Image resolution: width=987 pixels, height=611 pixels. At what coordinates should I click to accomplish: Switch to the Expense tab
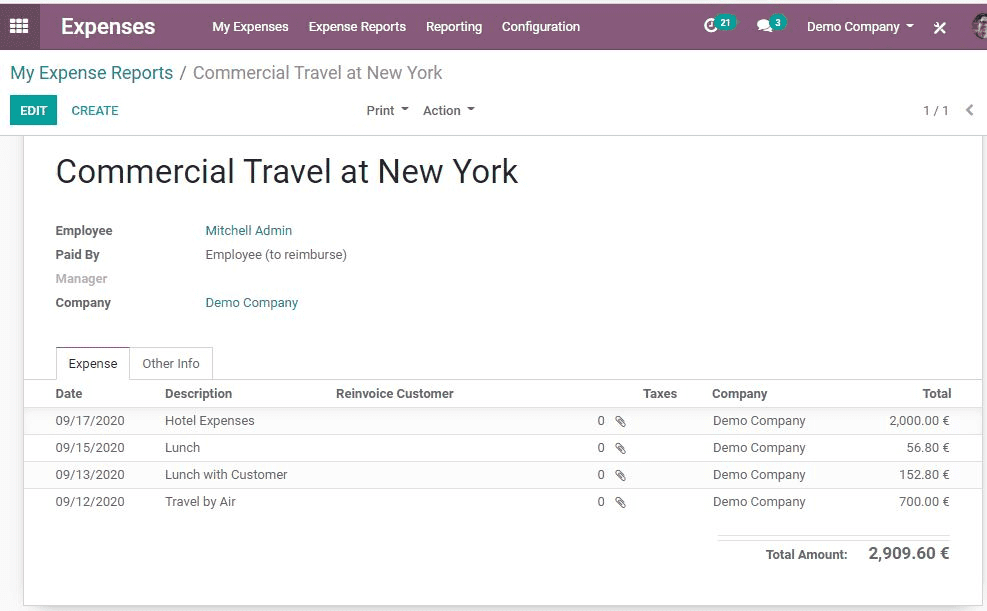coord(93,363)
